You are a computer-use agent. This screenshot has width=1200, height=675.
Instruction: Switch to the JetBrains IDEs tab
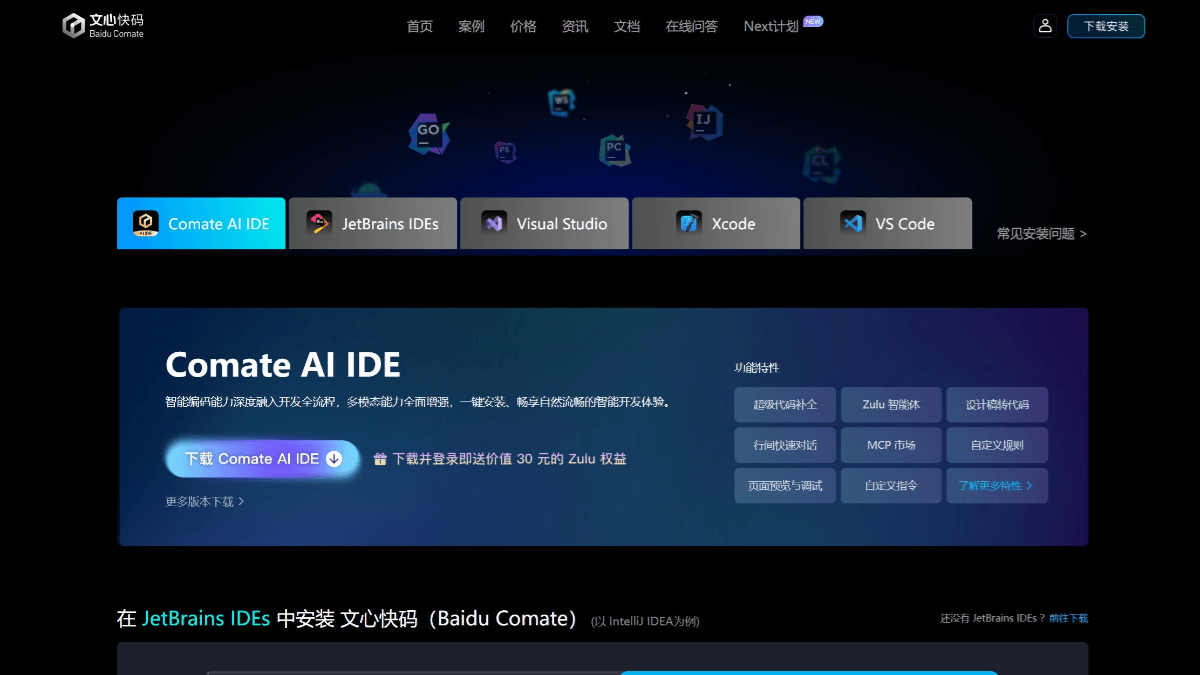click(x=372, y=223)
